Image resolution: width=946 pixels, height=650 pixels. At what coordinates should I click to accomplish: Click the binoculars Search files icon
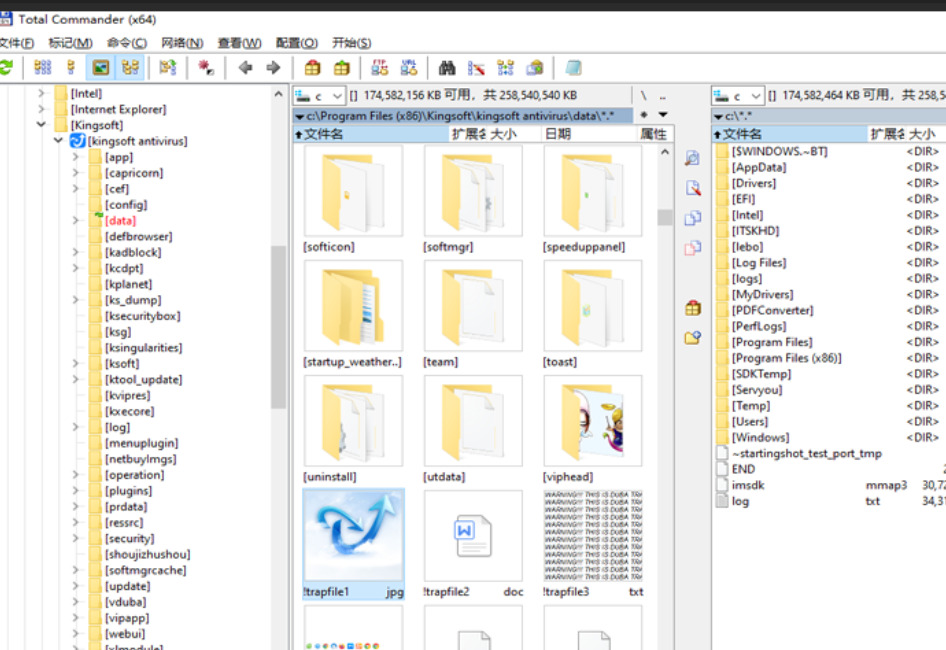[447, 68]
